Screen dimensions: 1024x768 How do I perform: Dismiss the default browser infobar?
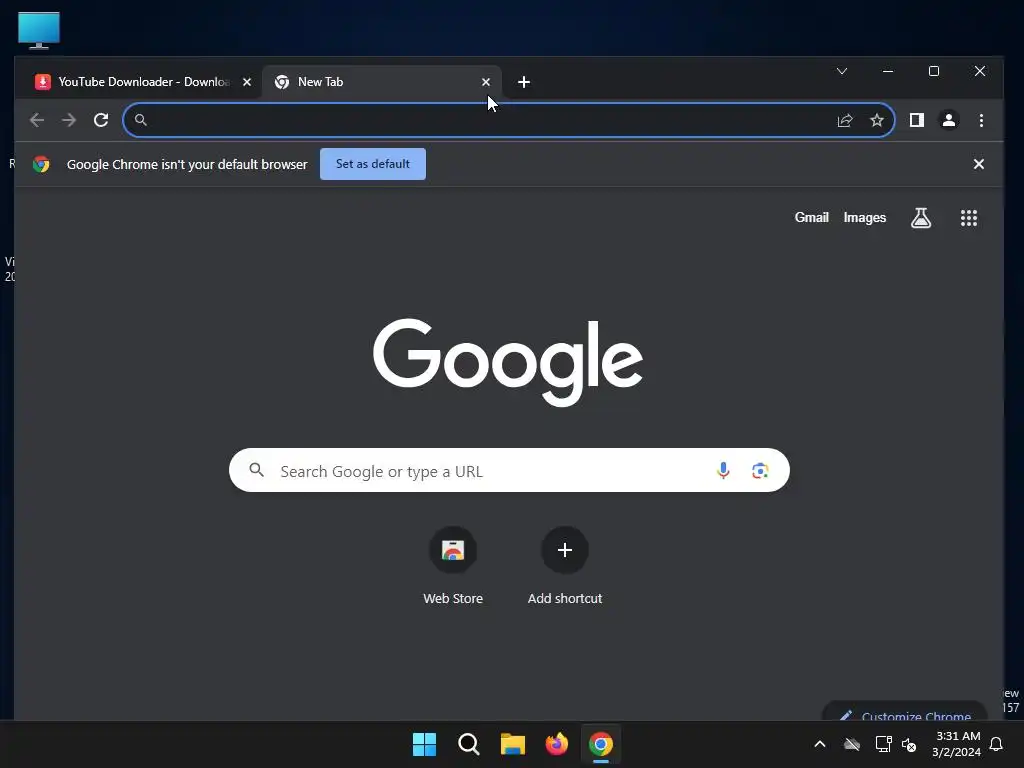click(978, 164)
